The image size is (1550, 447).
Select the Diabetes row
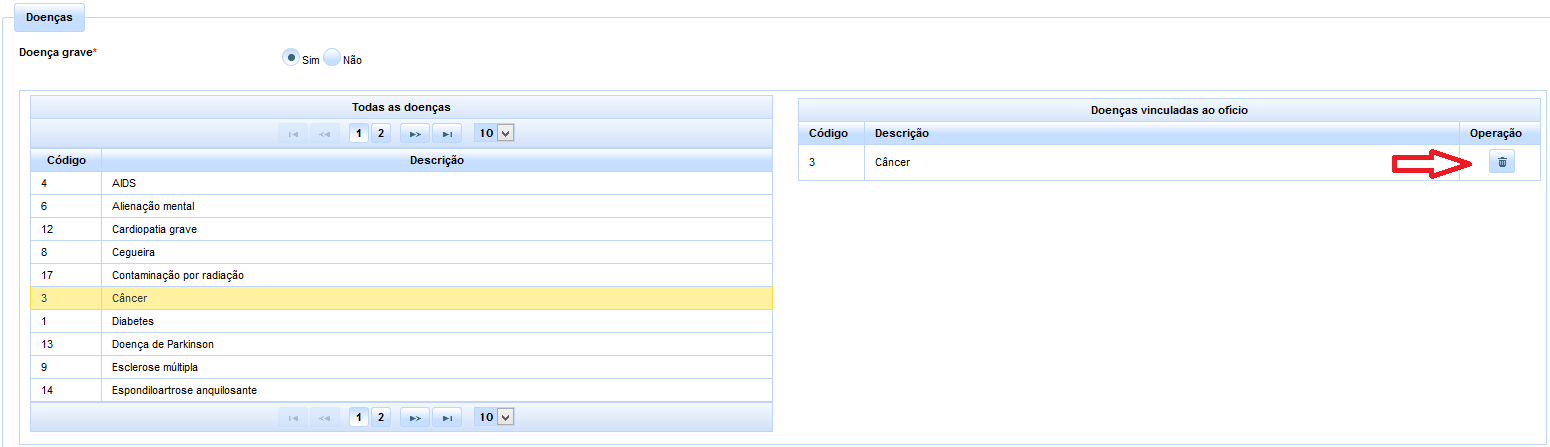[x=400, y=321]
